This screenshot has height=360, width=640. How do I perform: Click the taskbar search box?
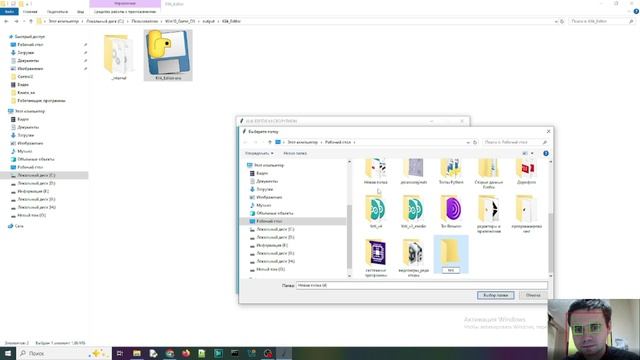[x=63, y=353]
